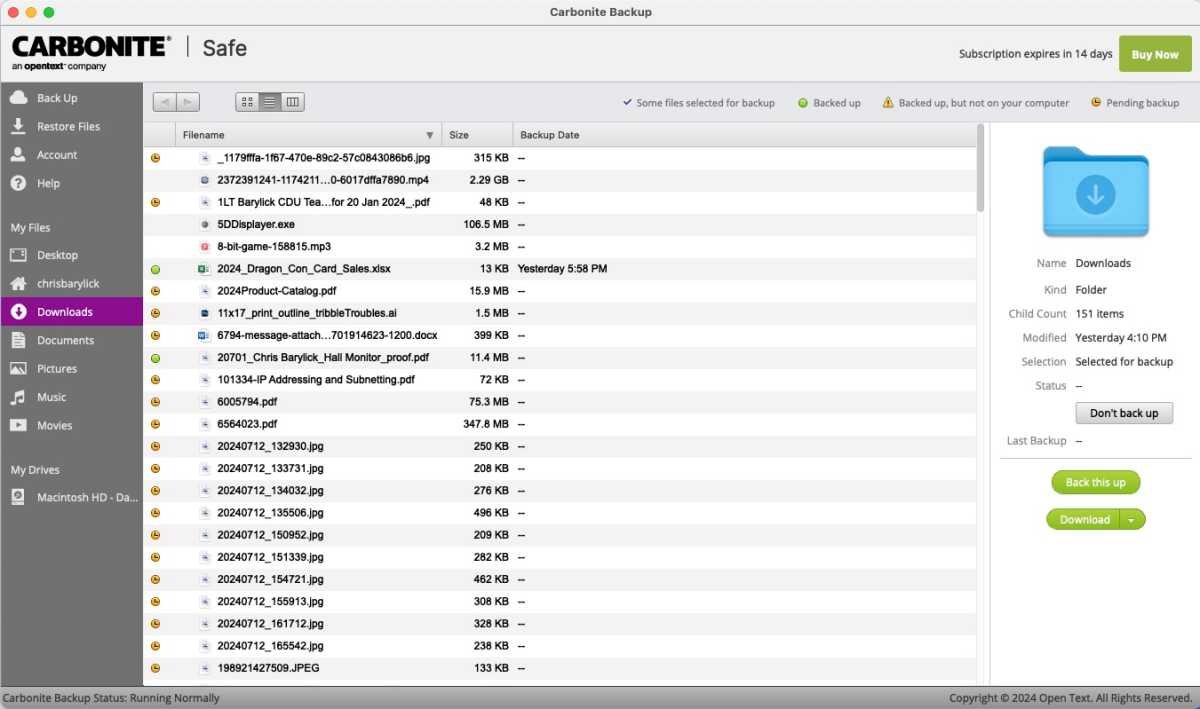Viewport: 1200px width, 709px height.
Task: Click the Excel file icon for 2024_Dragon_Con_Card_Sales.xlsx
Action: [x=204, y=269]
